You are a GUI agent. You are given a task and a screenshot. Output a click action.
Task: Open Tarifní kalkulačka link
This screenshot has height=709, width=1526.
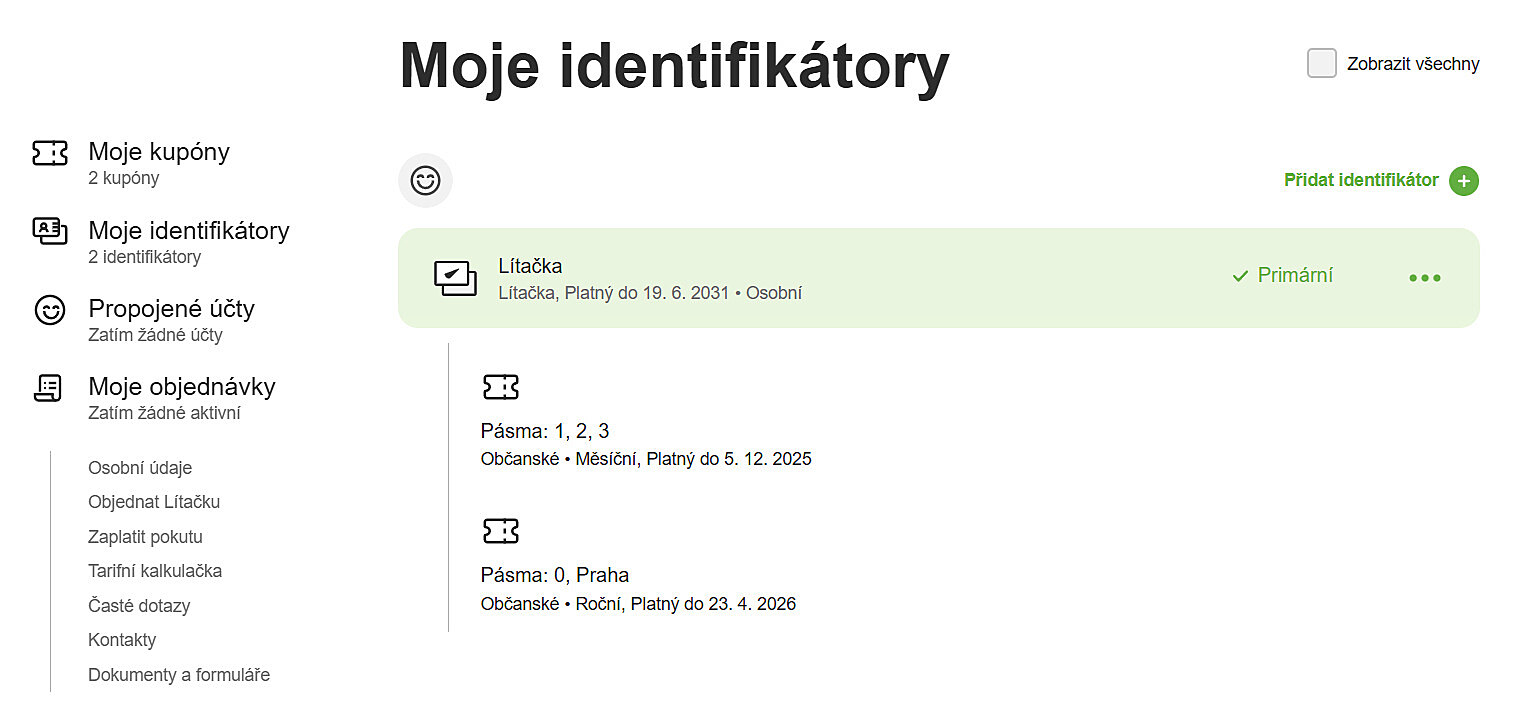click(155, 571)
